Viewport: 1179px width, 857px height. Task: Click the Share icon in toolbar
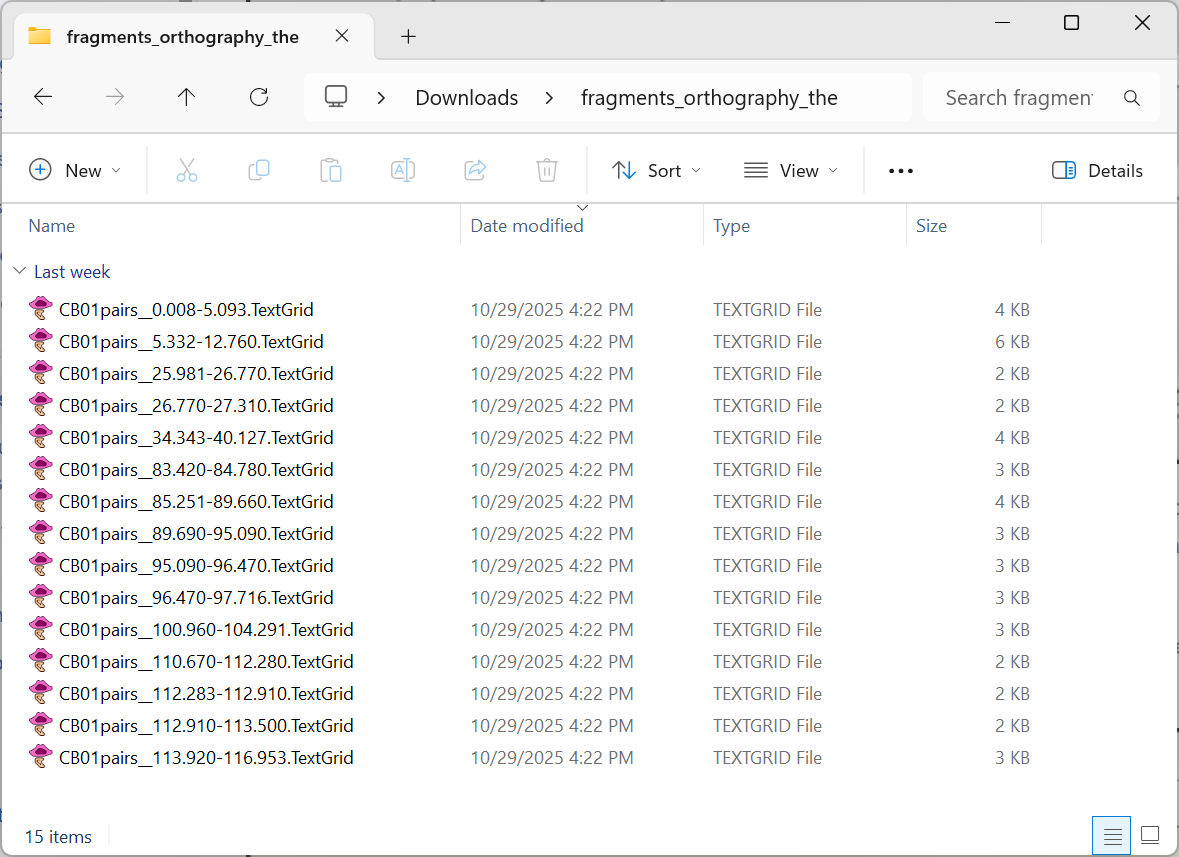point(475,171)
